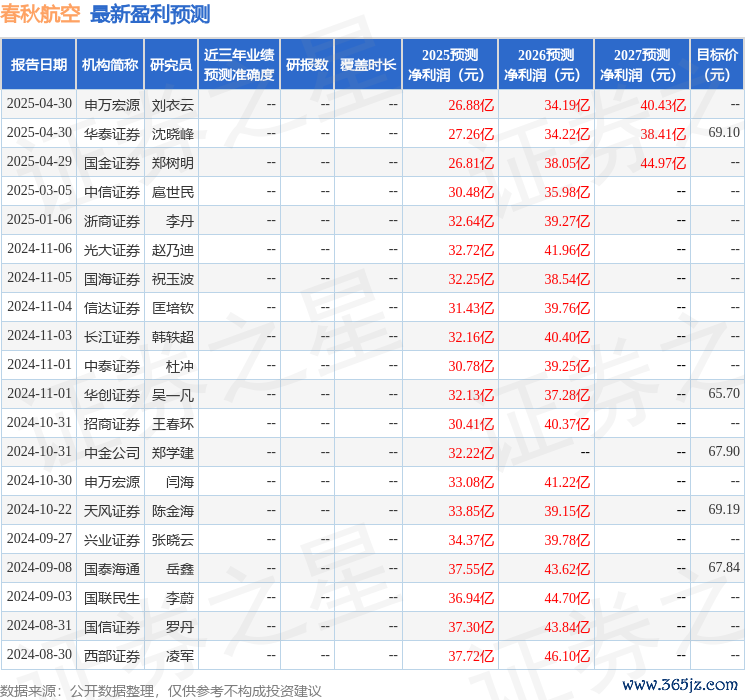Click the 46.10亿 forecast value
The width and height of the screenshot is (745, 700).
click(x=567, y=656)
